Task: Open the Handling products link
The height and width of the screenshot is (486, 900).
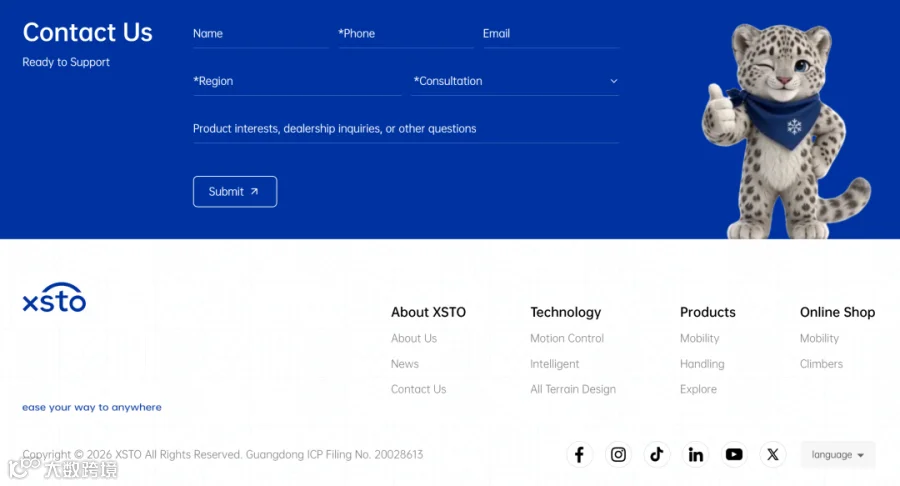Action: tap(702, 364)
